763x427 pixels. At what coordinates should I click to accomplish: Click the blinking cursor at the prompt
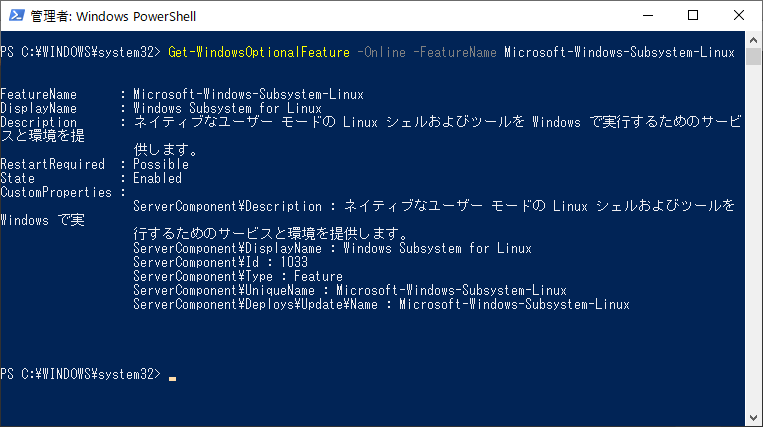coord(172,378)
